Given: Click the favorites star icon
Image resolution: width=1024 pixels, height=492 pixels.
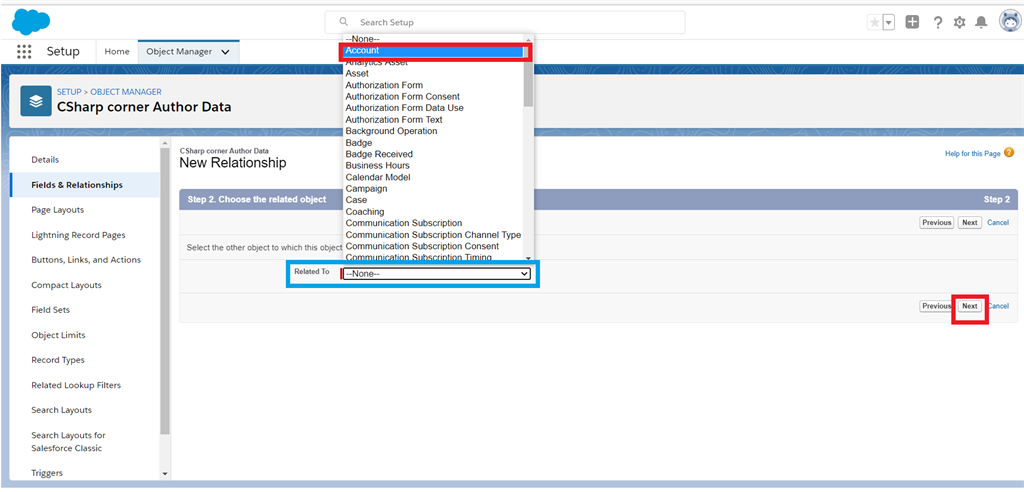Looking at the screenshot, I should [874, 22].
